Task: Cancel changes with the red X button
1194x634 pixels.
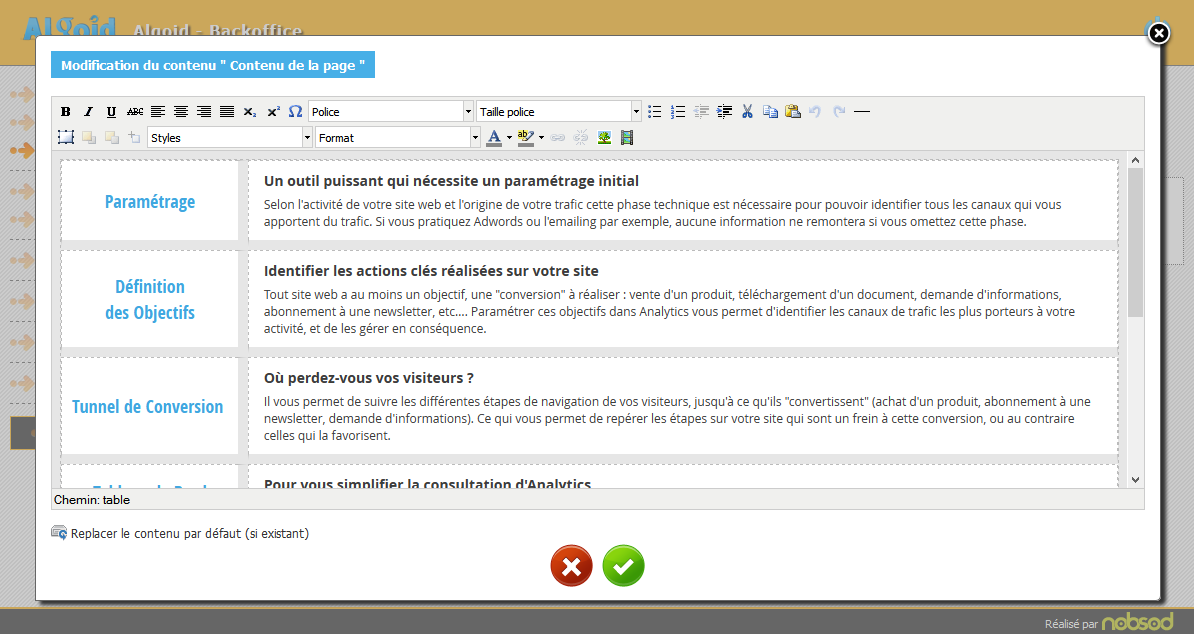Action: pyautogui.click(x=571, y=566)
